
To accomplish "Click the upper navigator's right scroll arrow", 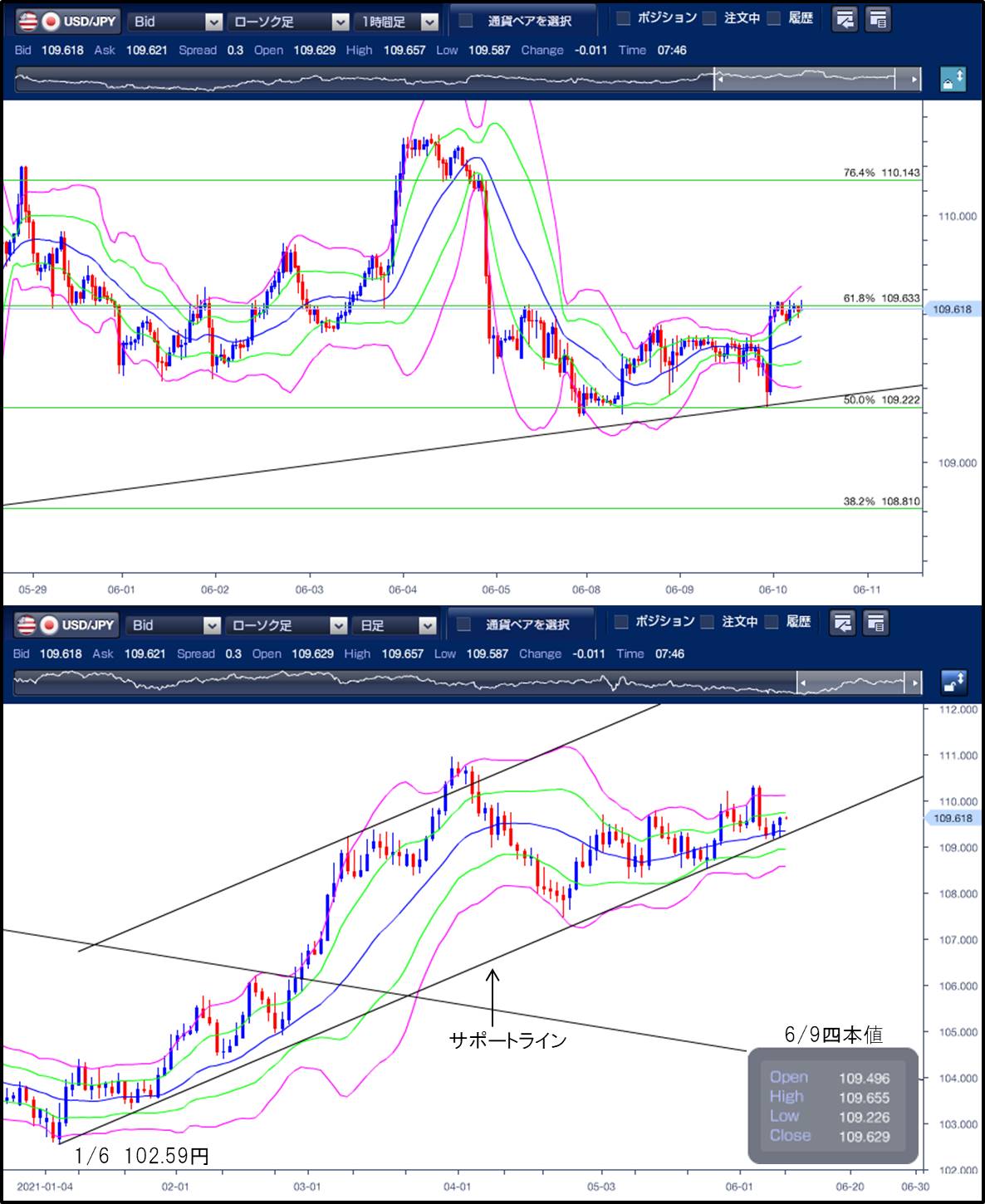I will click(915, 80).
